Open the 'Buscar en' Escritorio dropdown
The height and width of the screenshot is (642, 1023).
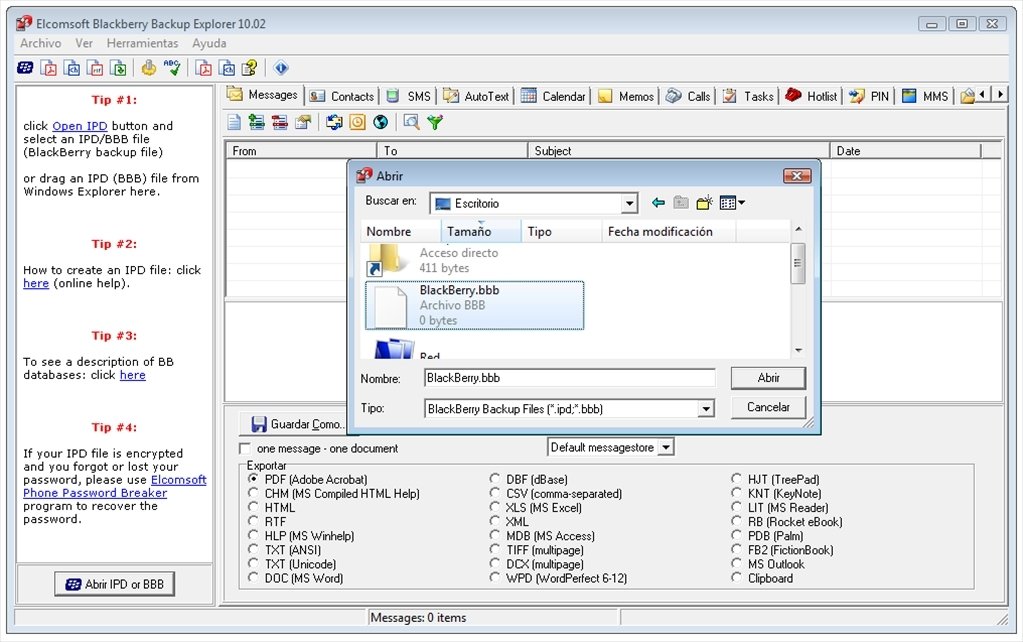(629, 204)
